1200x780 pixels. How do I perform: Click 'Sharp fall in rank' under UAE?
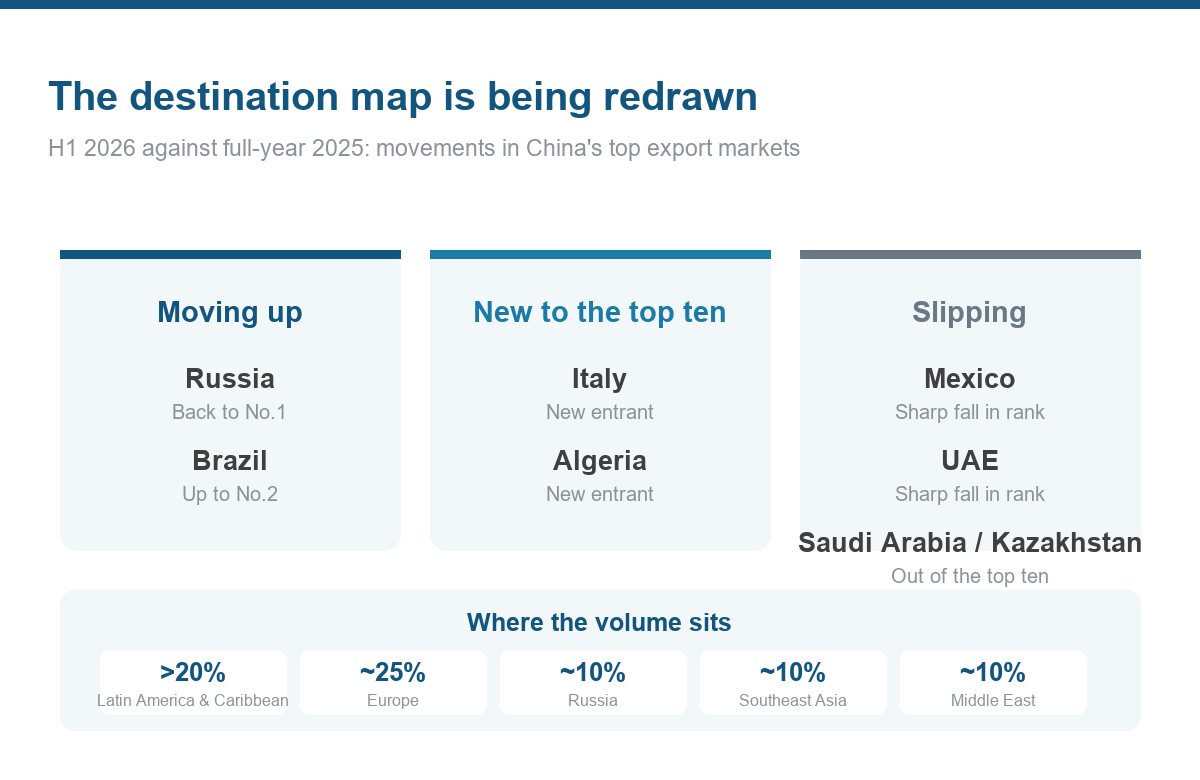click(x=970, y=494)
